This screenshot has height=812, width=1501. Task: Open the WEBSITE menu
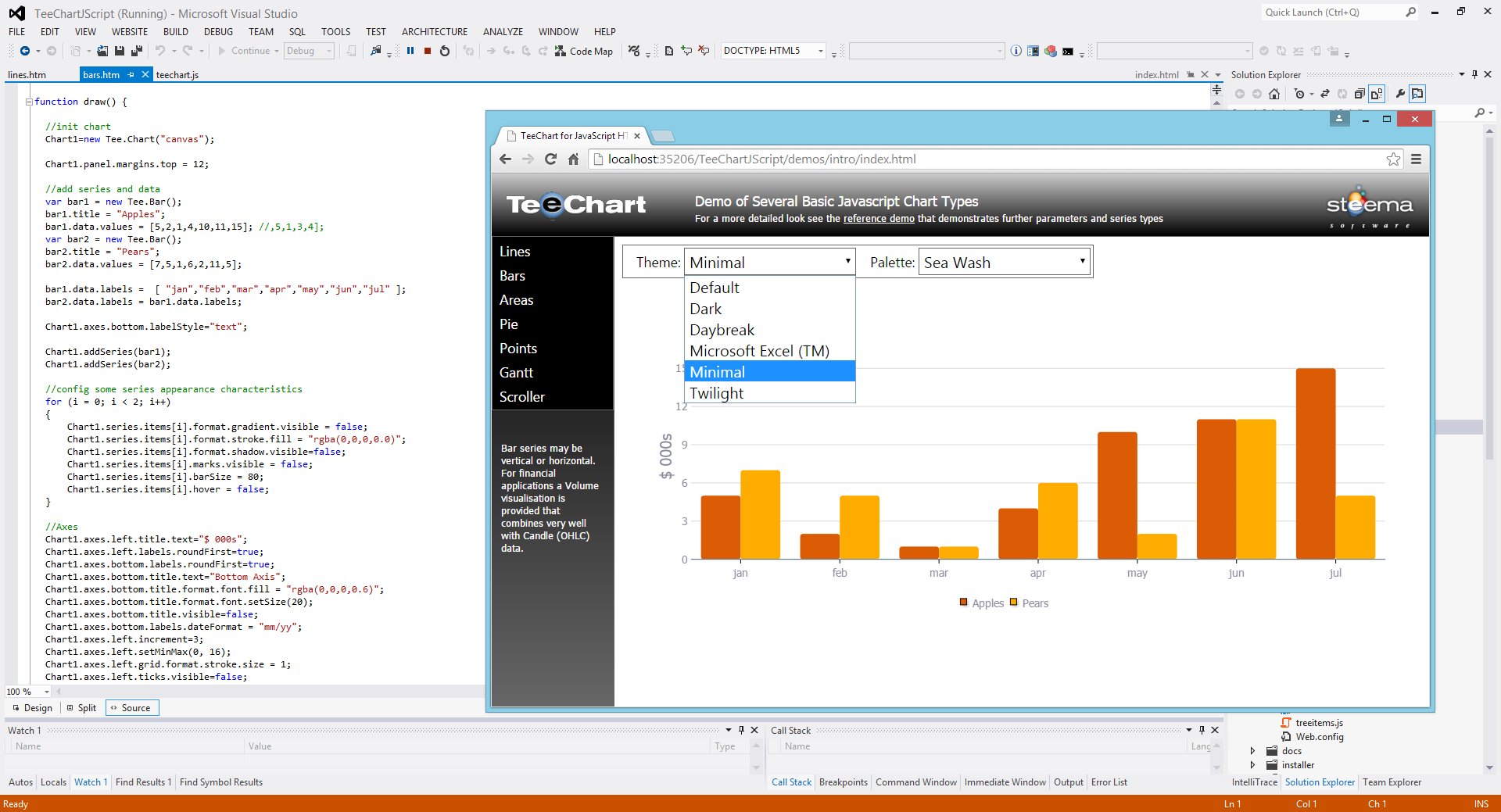130,32
